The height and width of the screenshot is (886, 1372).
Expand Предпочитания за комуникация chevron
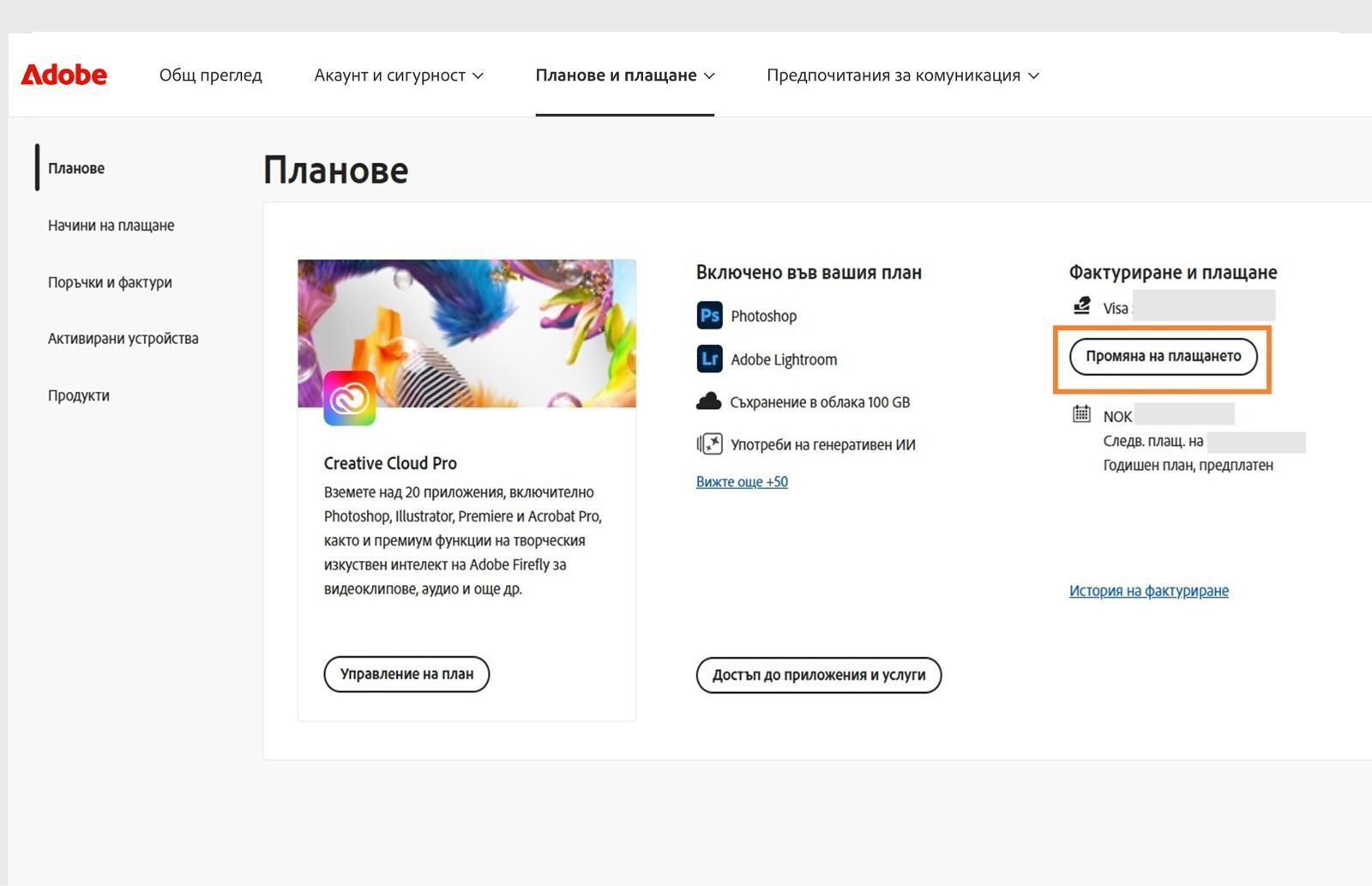pos(1033,75)
